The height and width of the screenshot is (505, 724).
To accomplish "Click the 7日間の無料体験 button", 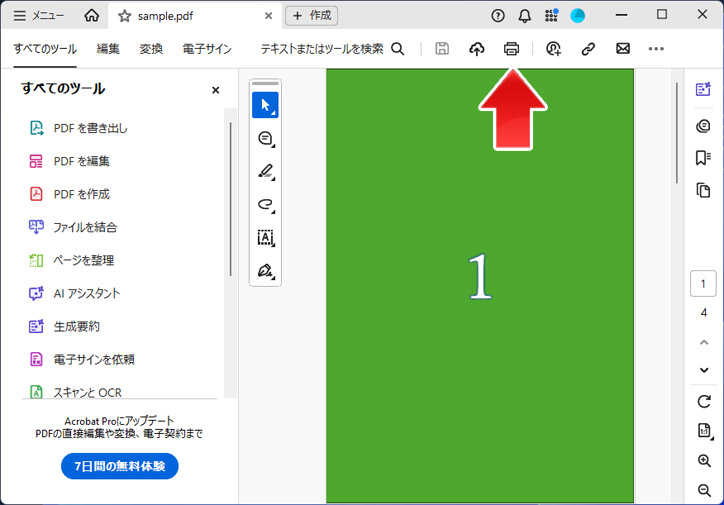I will (120, 466).
